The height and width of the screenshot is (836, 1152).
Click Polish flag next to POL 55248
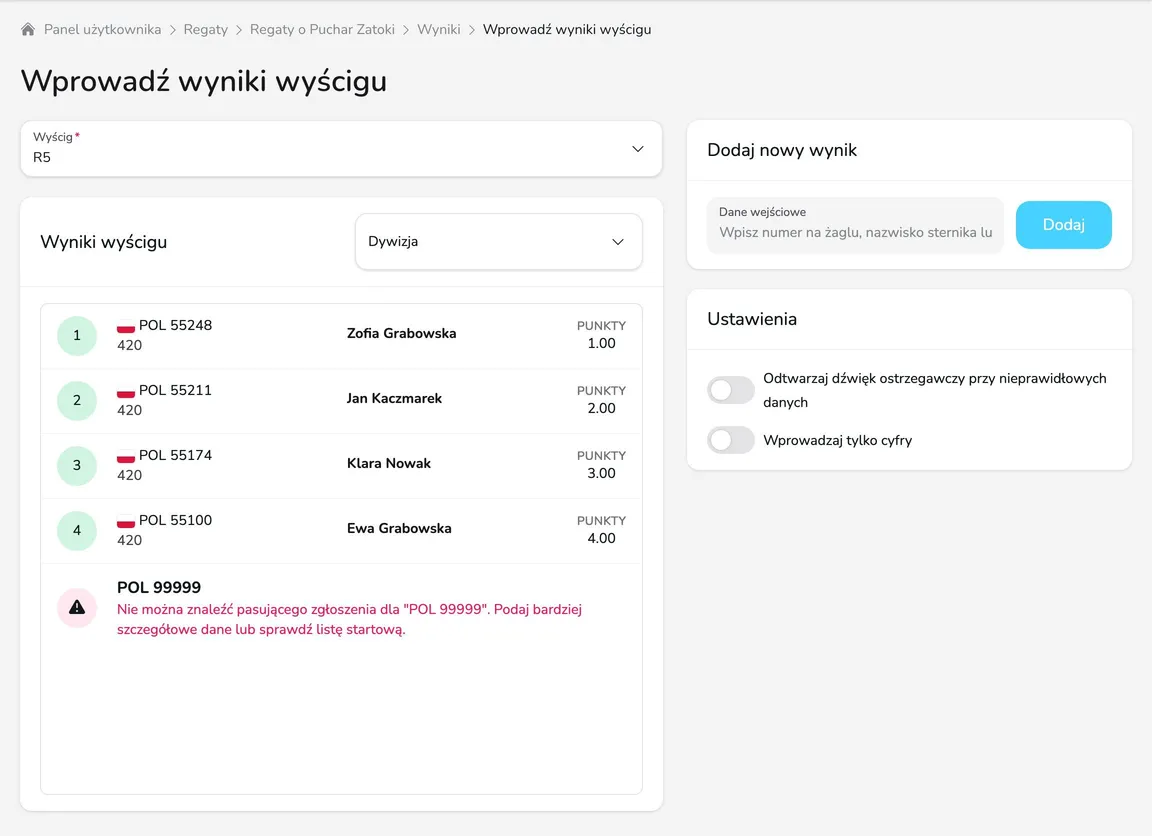tap(126, 326)
